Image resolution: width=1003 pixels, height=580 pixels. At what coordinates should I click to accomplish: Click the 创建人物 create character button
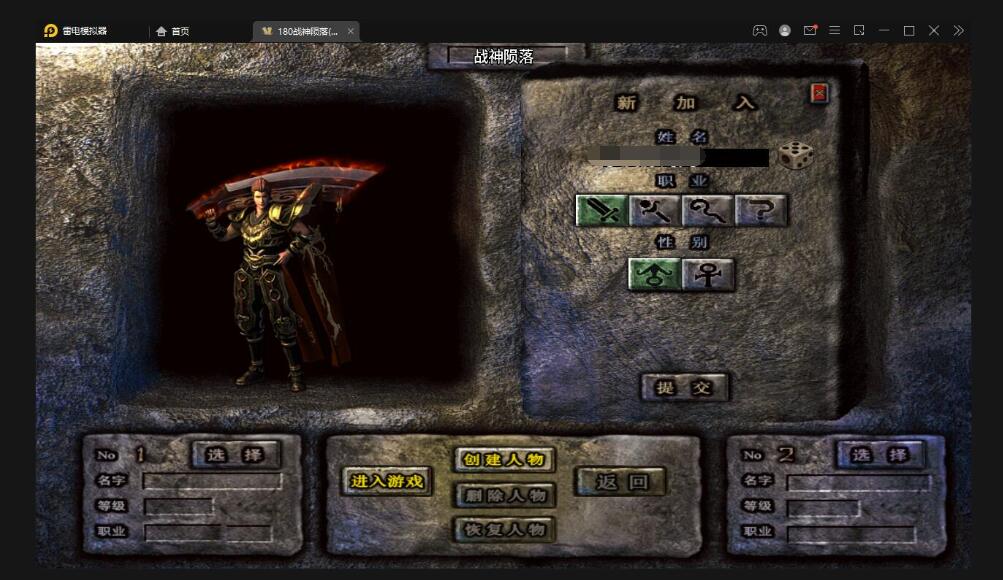(x=504, y=460)
